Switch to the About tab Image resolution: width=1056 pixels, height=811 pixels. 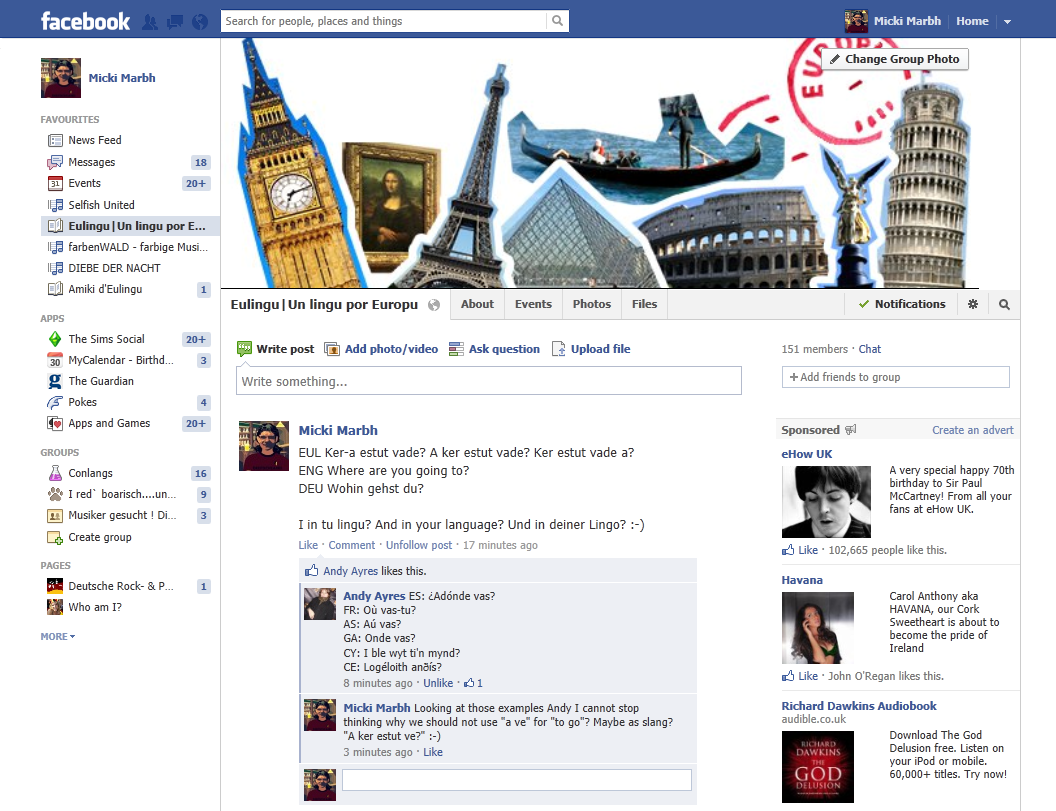pos(477,304)
